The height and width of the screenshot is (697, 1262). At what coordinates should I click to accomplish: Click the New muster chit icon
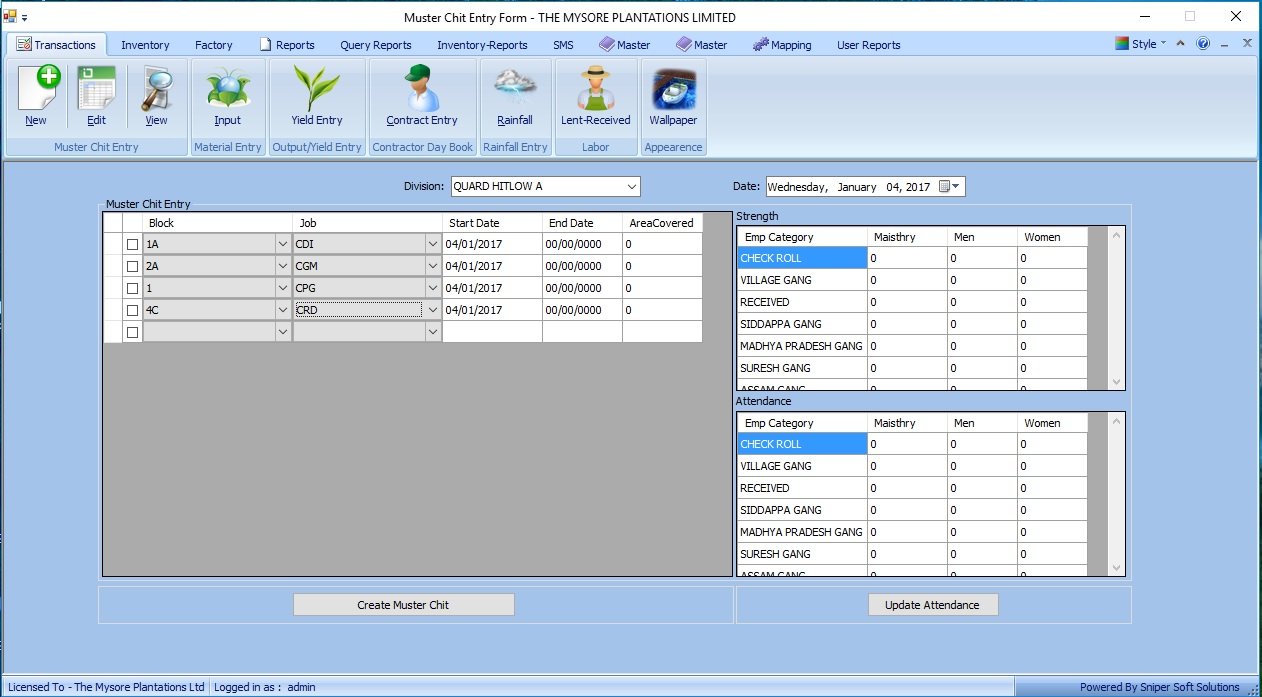click(x=37, y=90)
